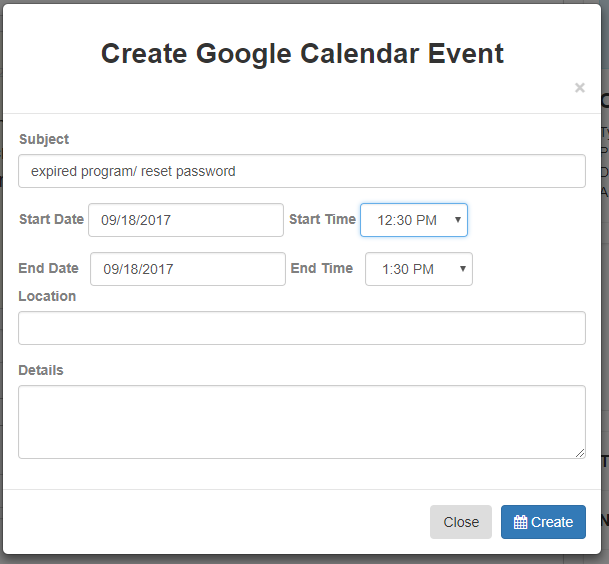
Task: Open the Start Time dropdown
Action: tap(414, 220)
